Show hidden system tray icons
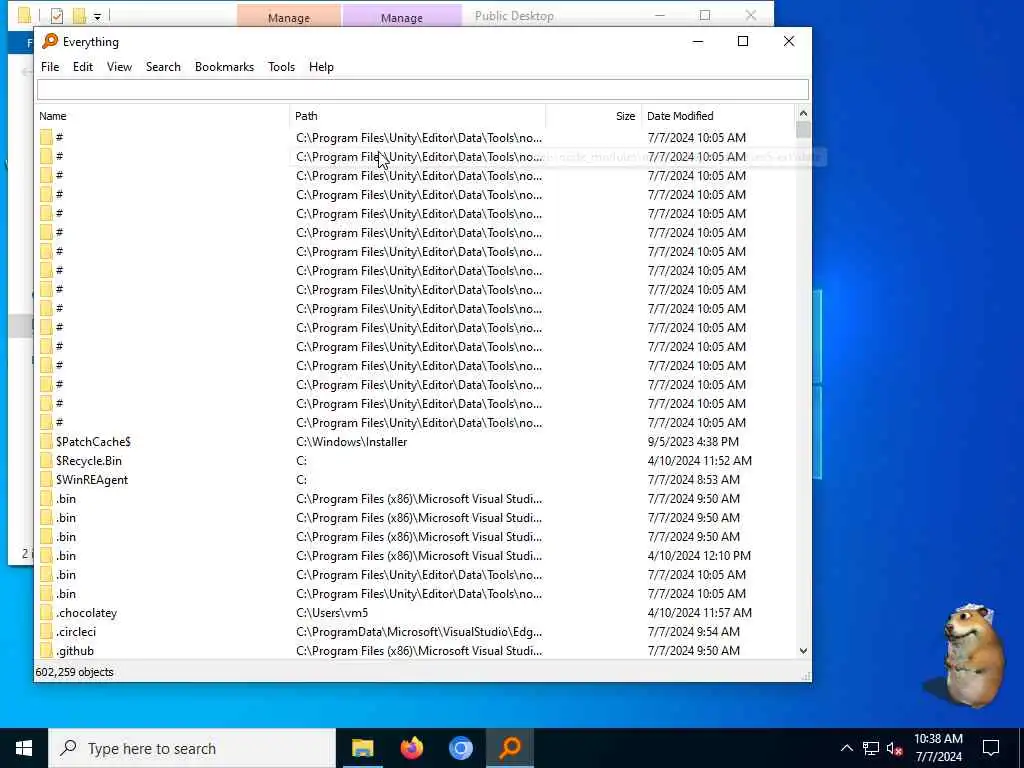This screenshot has width=1024, height=768. (846, 748)
